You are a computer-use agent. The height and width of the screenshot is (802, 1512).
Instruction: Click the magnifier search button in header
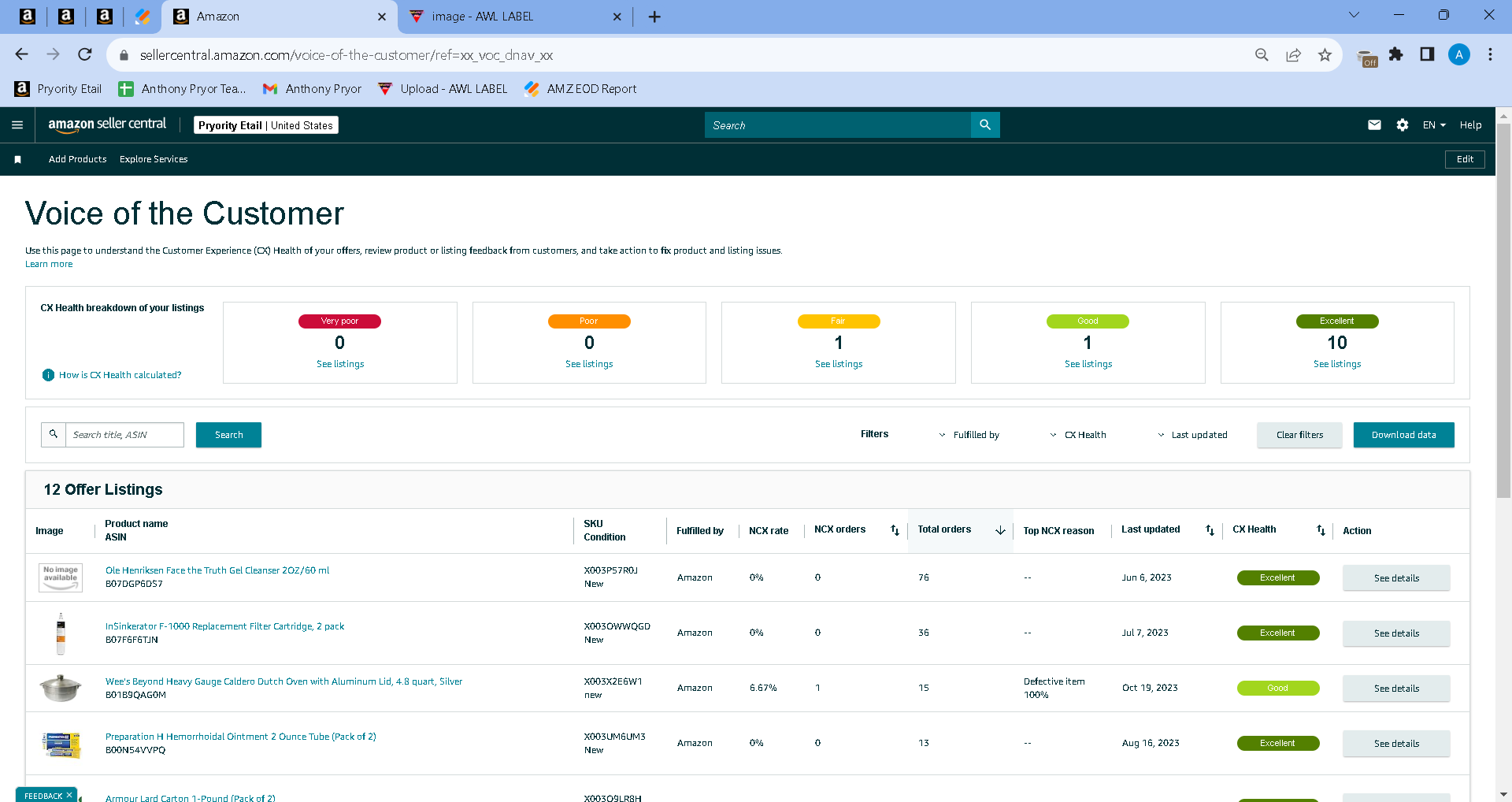985,125
